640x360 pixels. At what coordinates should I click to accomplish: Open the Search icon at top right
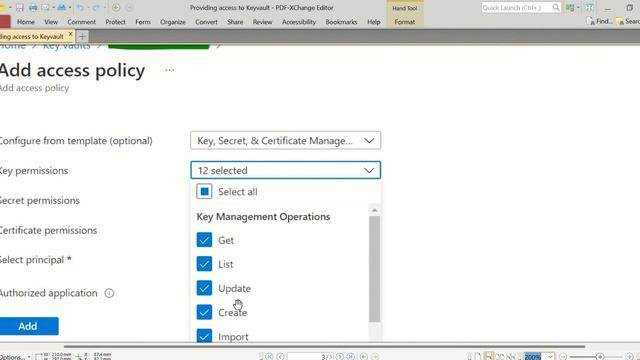pyautogui.click(x=620, y=21)
